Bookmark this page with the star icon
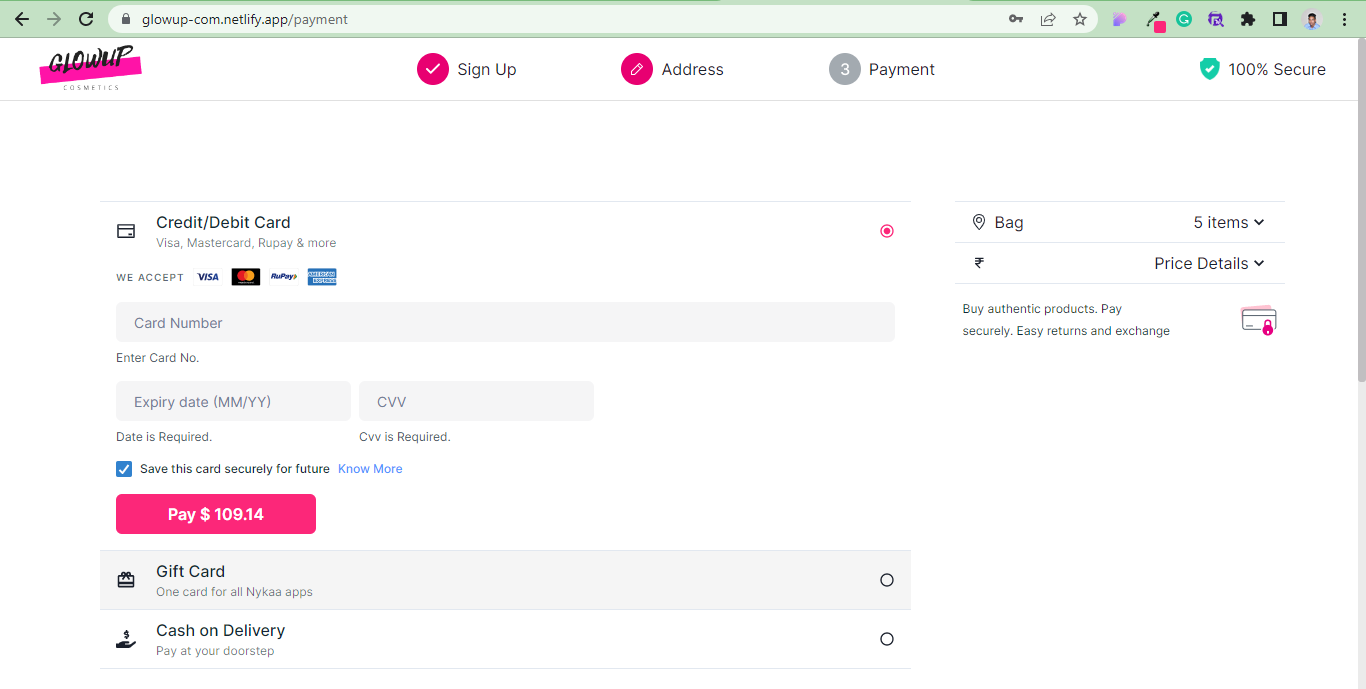The width and height of the screenshot is (1366, 689). 1080,19
